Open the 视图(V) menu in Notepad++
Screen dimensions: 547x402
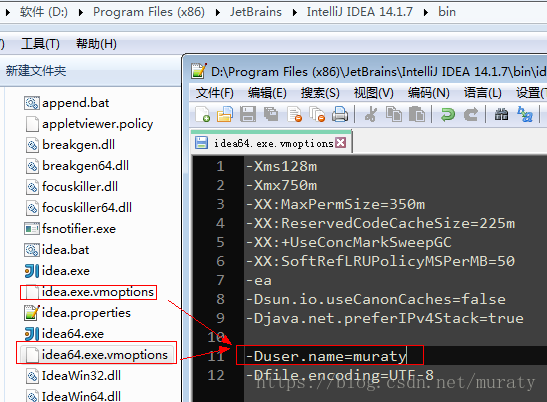point(374,93)
